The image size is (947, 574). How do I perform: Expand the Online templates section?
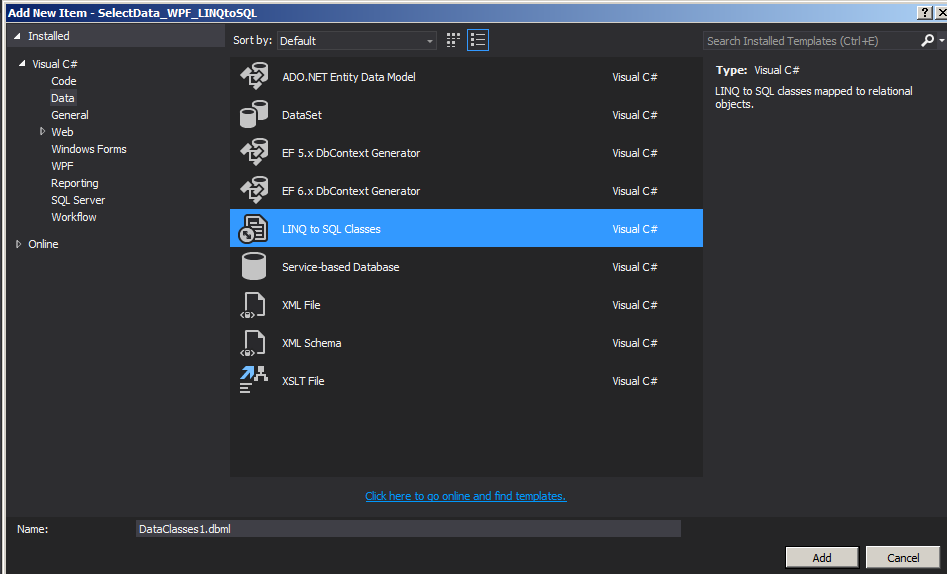click(x=19, y=244)
